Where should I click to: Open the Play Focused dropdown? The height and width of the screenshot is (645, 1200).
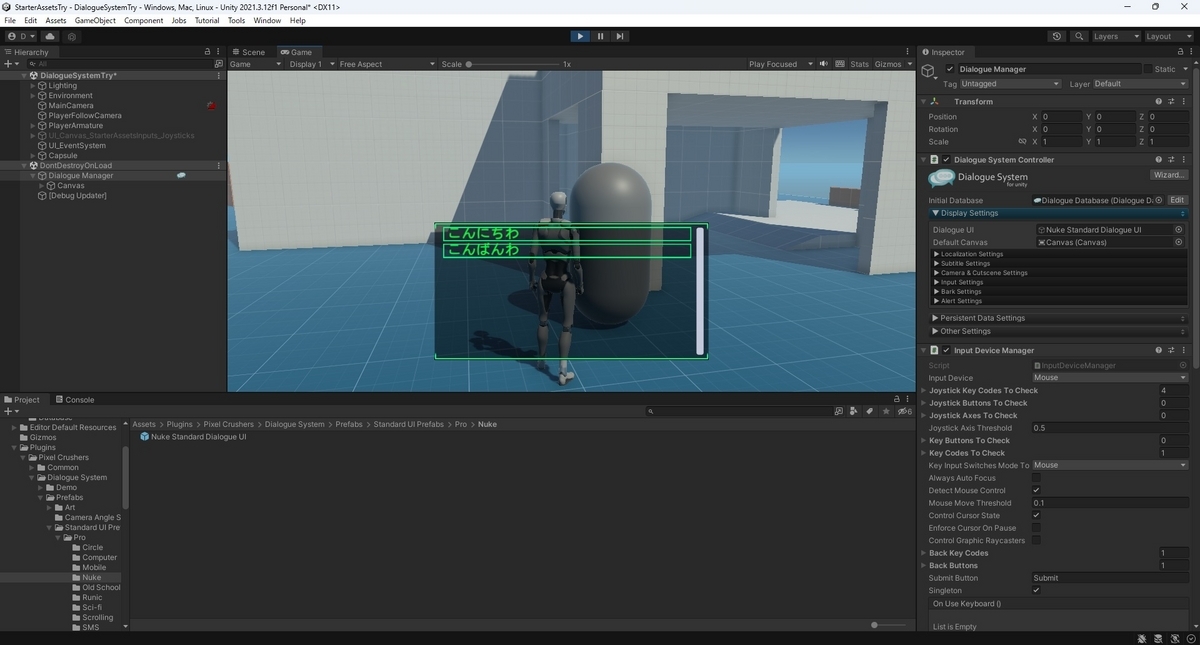click(x=779, y=64)
